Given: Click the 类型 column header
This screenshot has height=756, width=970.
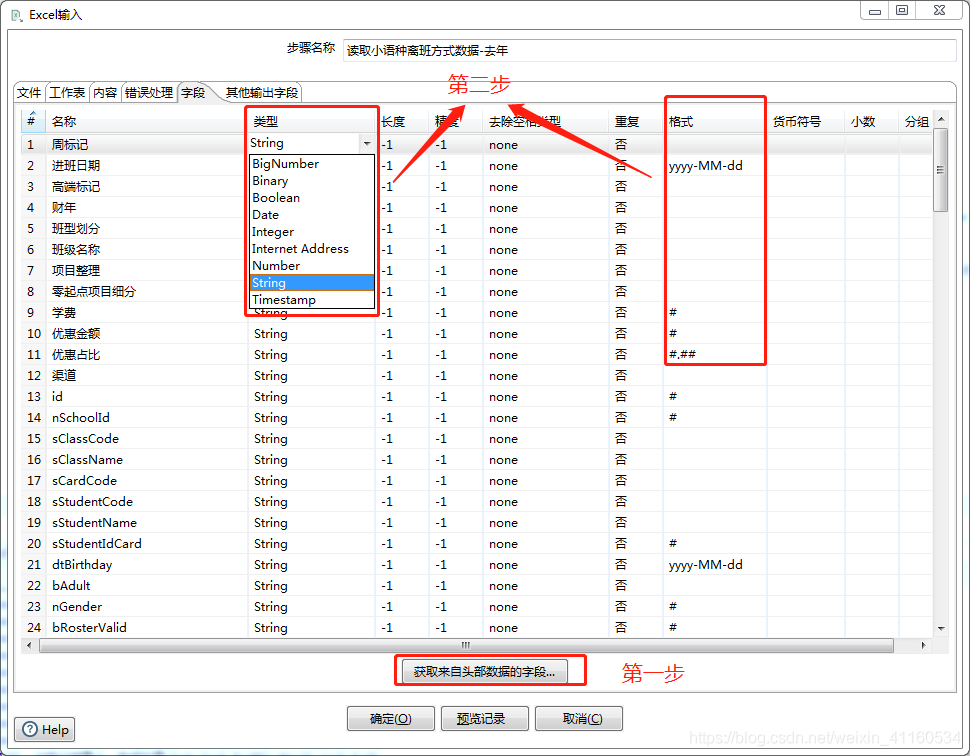Looking at the screenshot, I should click(x=311, y=121).
